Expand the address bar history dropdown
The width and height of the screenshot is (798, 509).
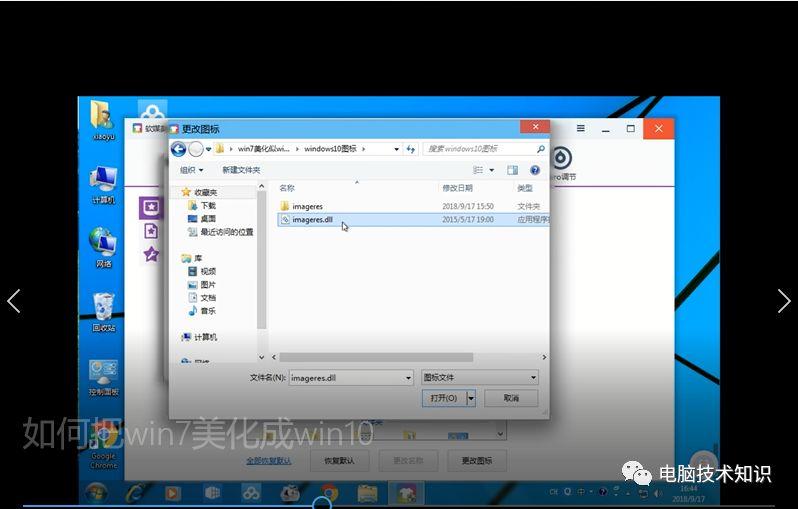pyautogui.click(x=396, y=149)
